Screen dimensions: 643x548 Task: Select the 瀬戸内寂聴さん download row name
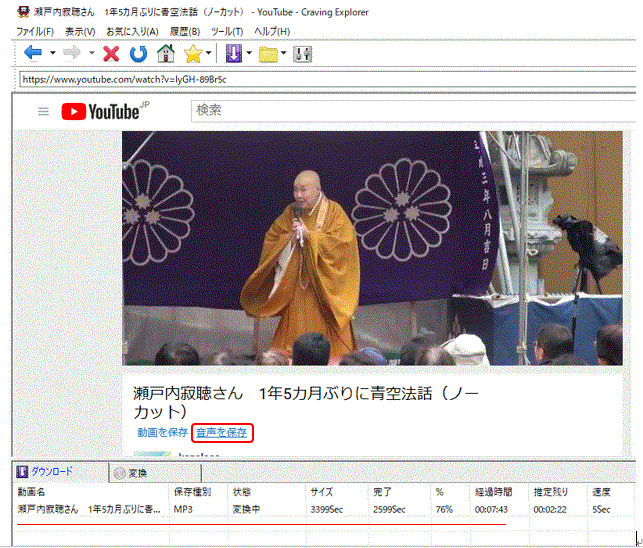coord(89,509)
